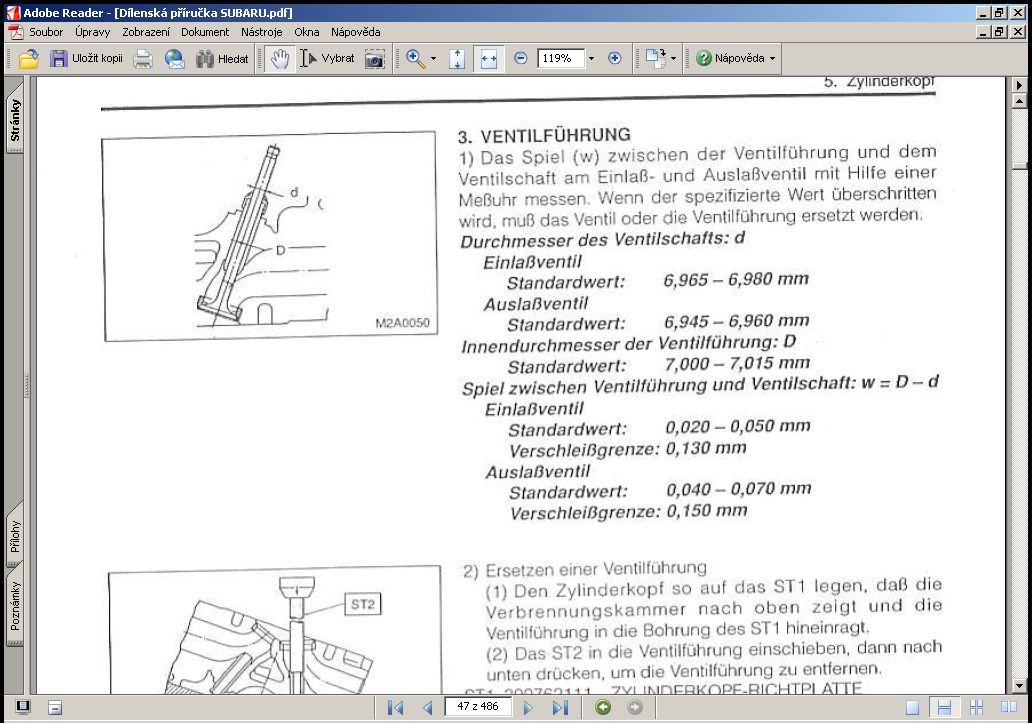
Task: Open the document pane options arrow
Action: point(1019,85)
